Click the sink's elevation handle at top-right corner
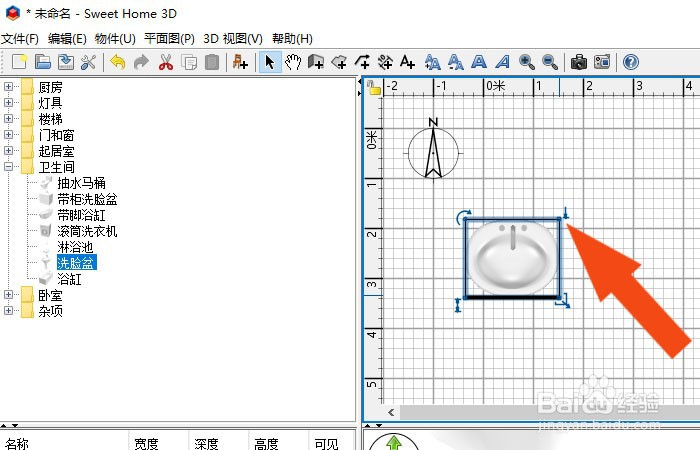700x450 pixels. point(566,213)
